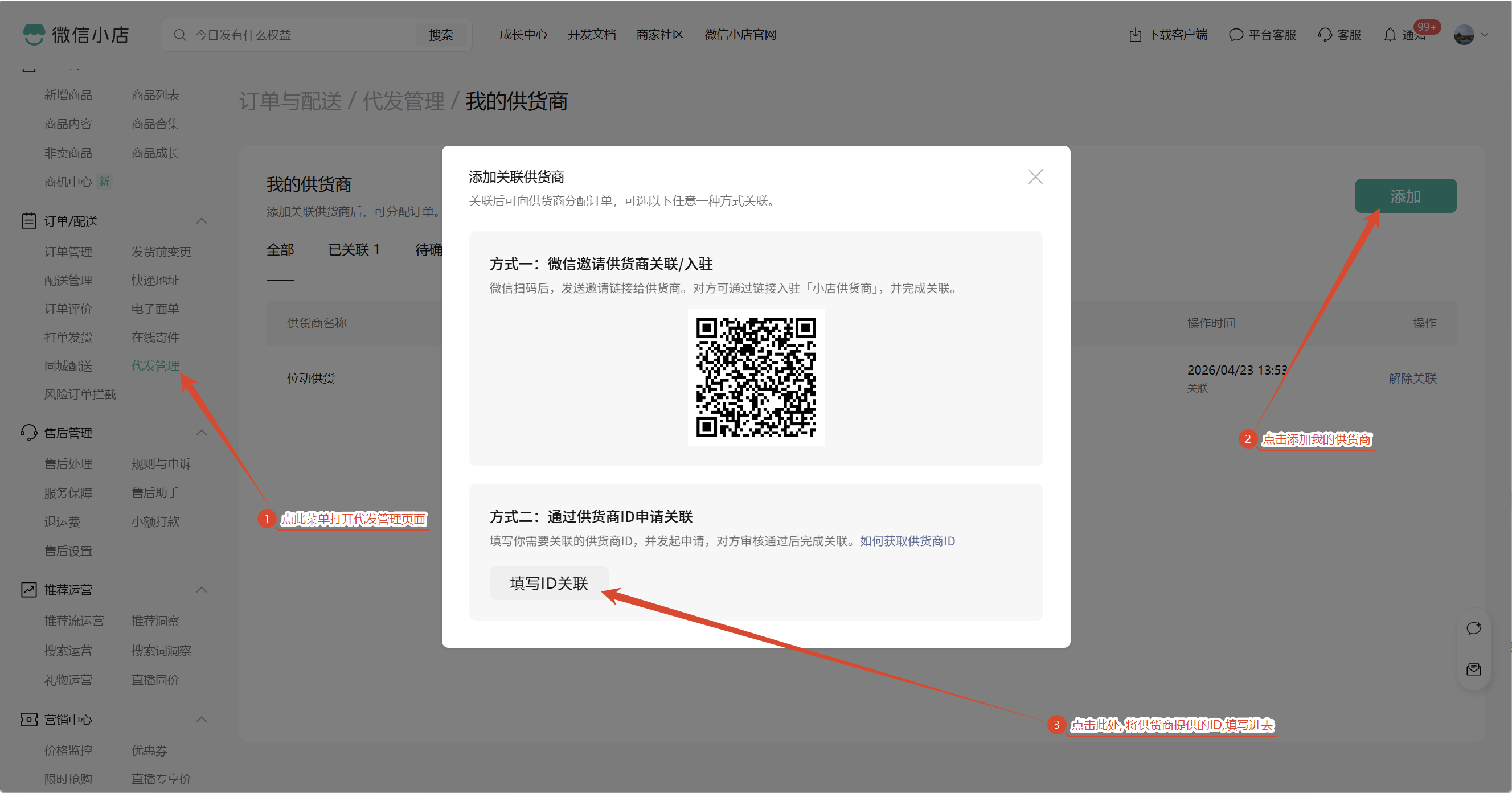1512x793 pixels.
Task: Open 优惠券 in sidebar
Action: [x=149, y=751]
